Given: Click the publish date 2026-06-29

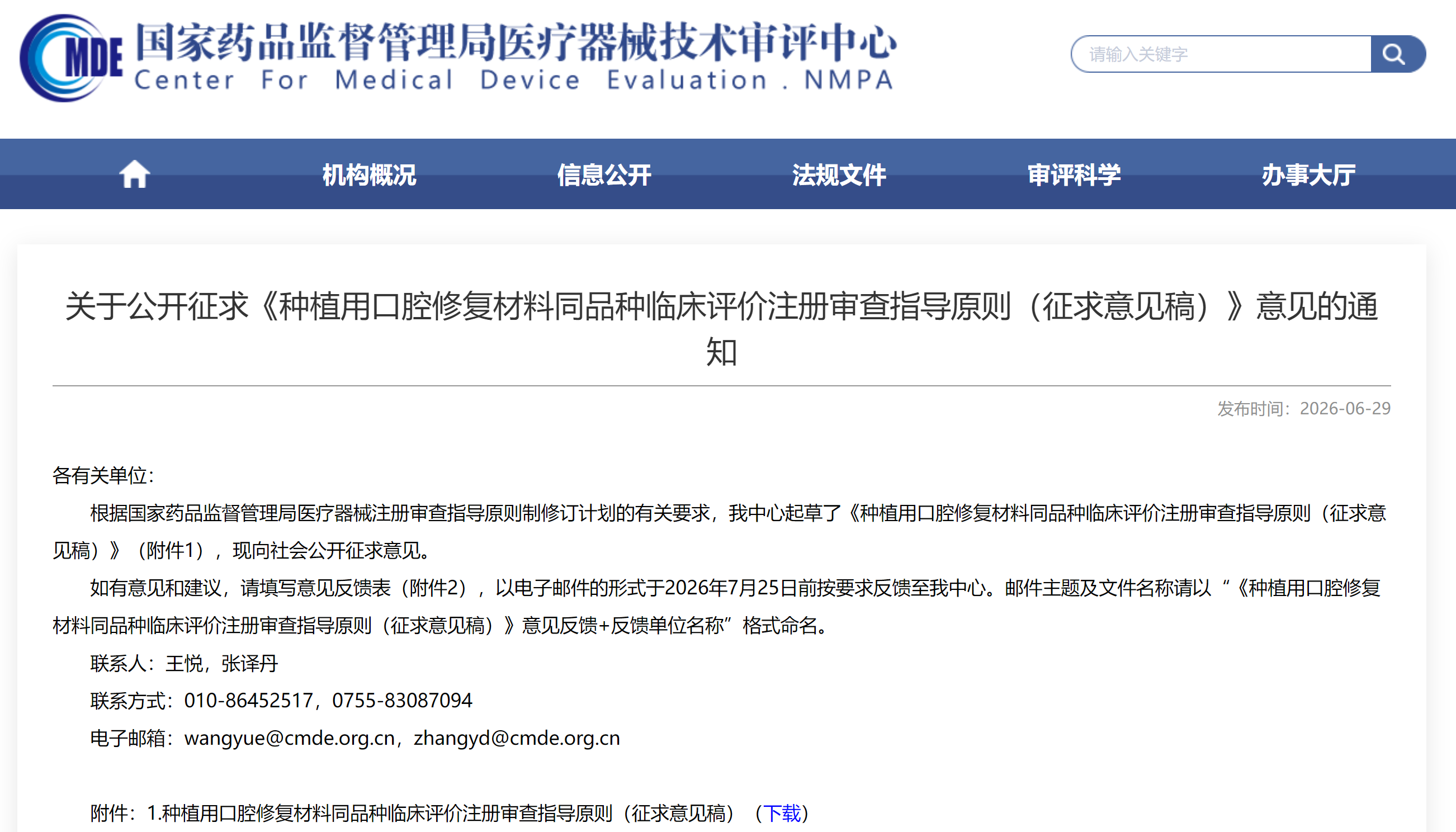Looking at the screenshot, I should coord(1345,409).
